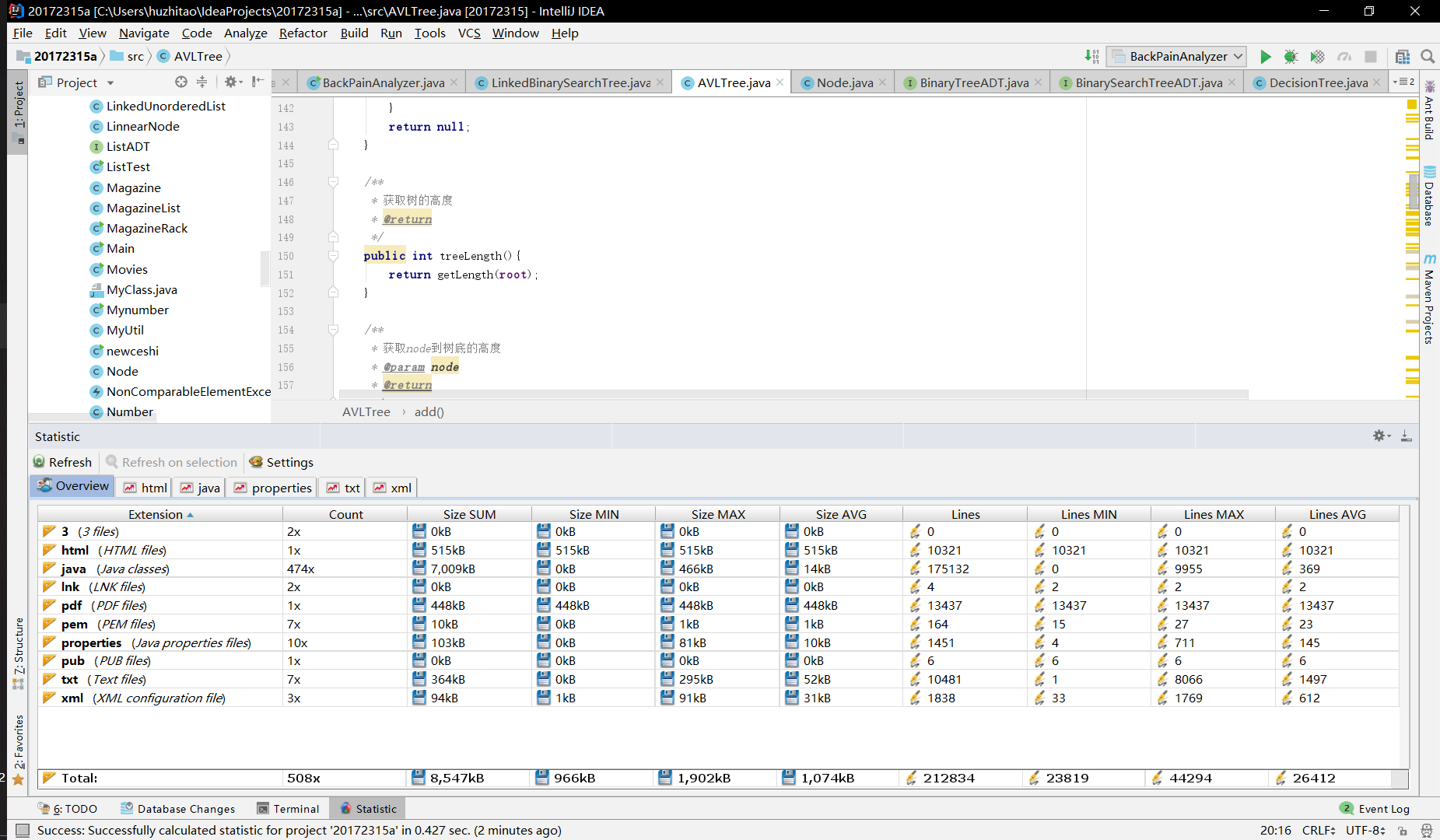
Task: Close the LinkedBinarySearchTree.java tab
Action: (x=660, y=82)
